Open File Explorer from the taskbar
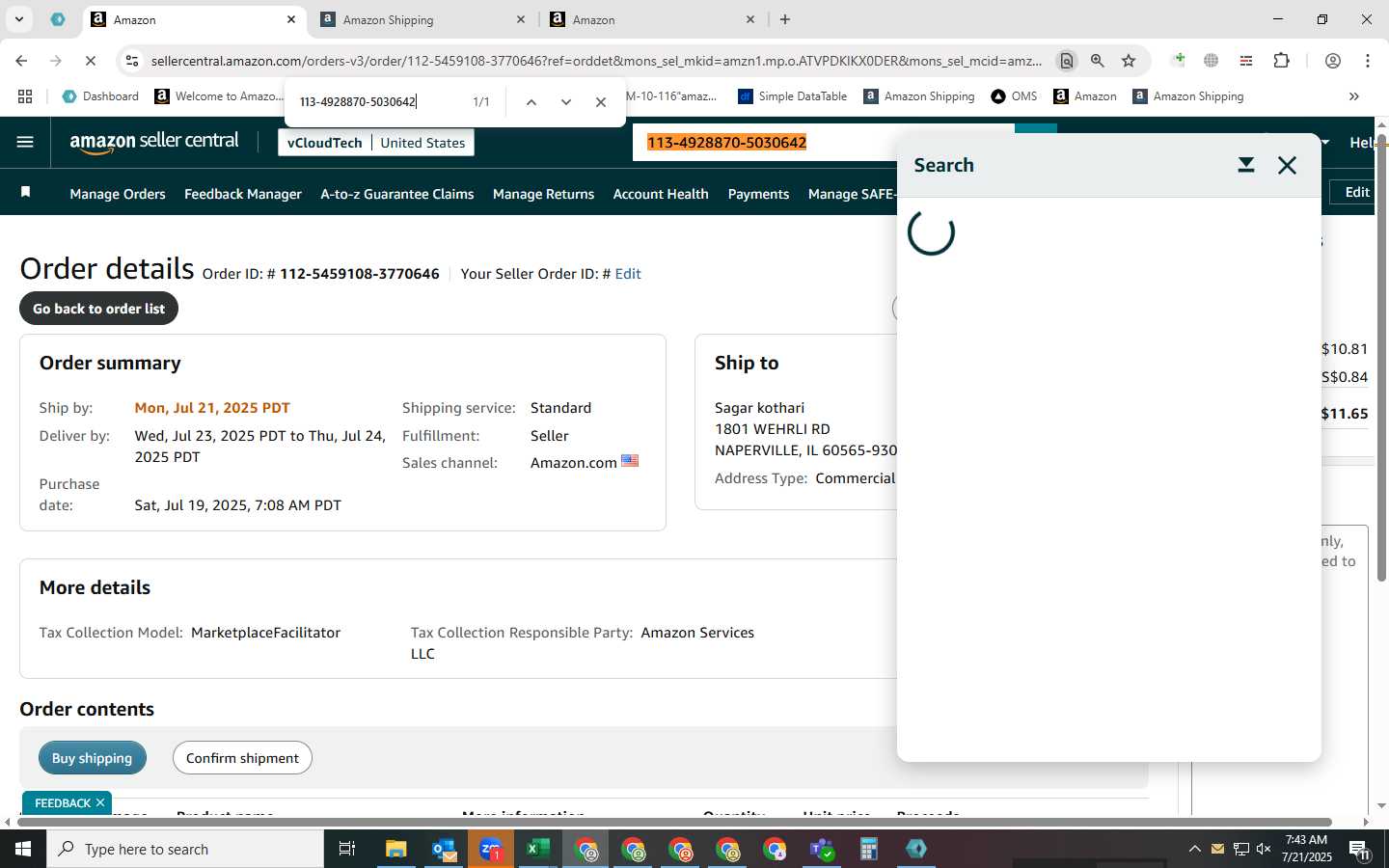1389x868 pixels. point(396,849)
